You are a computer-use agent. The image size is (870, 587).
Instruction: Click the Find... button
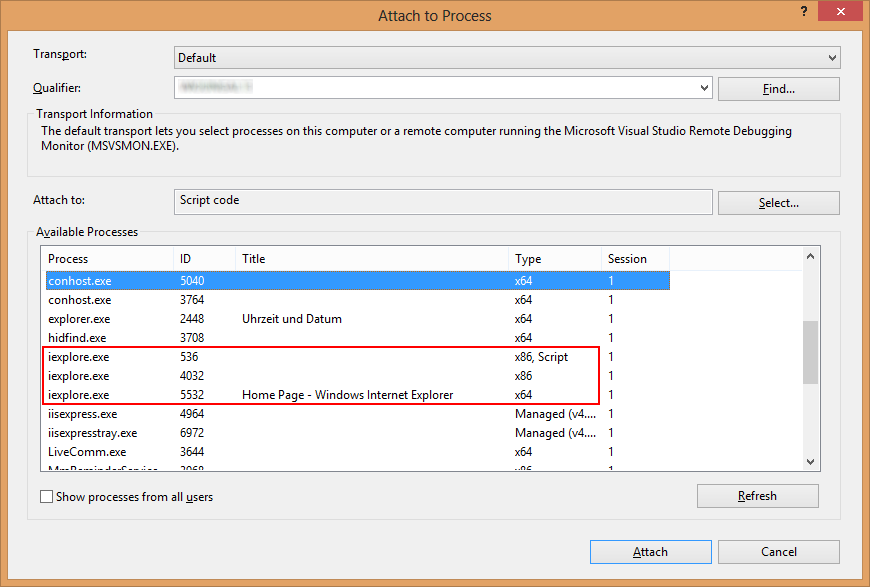pyautogui.click(x=778, y=89)
